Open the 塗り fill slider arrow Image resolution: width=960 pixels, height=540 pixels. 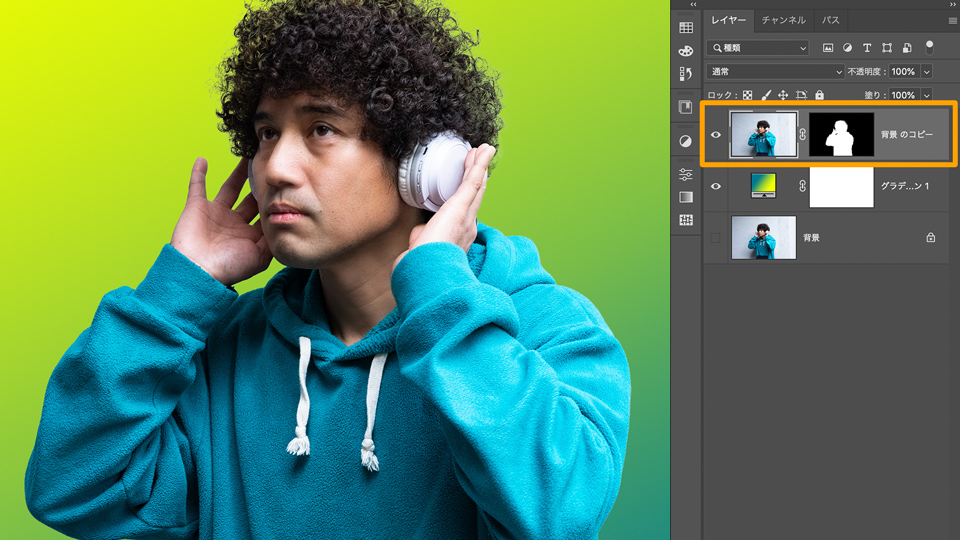pyautogui.click(x=927, y=95)
